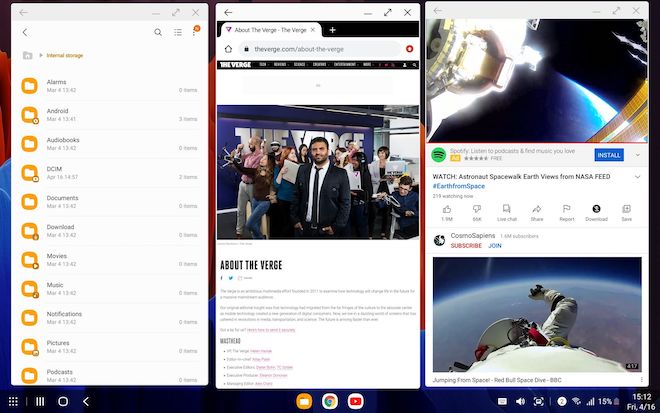Viewport: 660px width, 413px height.
Task: Click the playing spacewalk video
Action: [x=537, y=80]
